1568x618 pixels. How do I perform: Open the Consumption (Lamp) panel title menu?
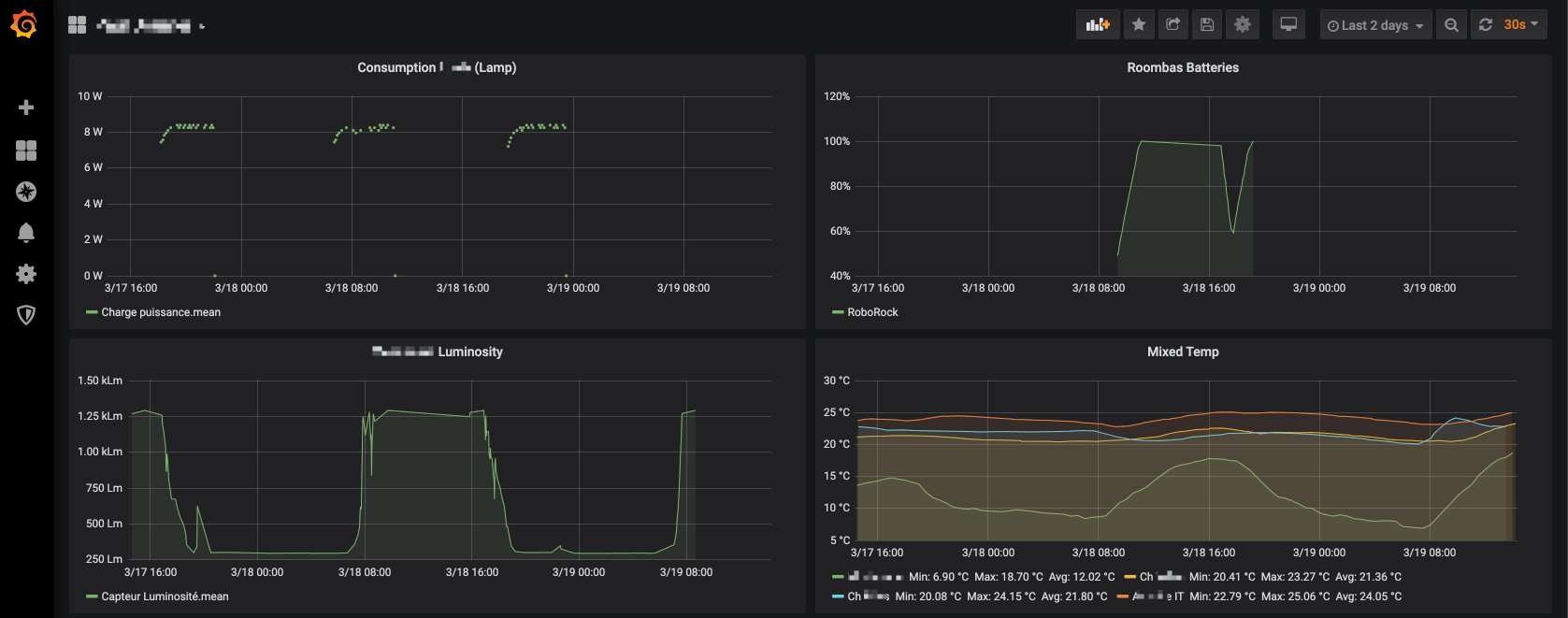click(437, 67)
